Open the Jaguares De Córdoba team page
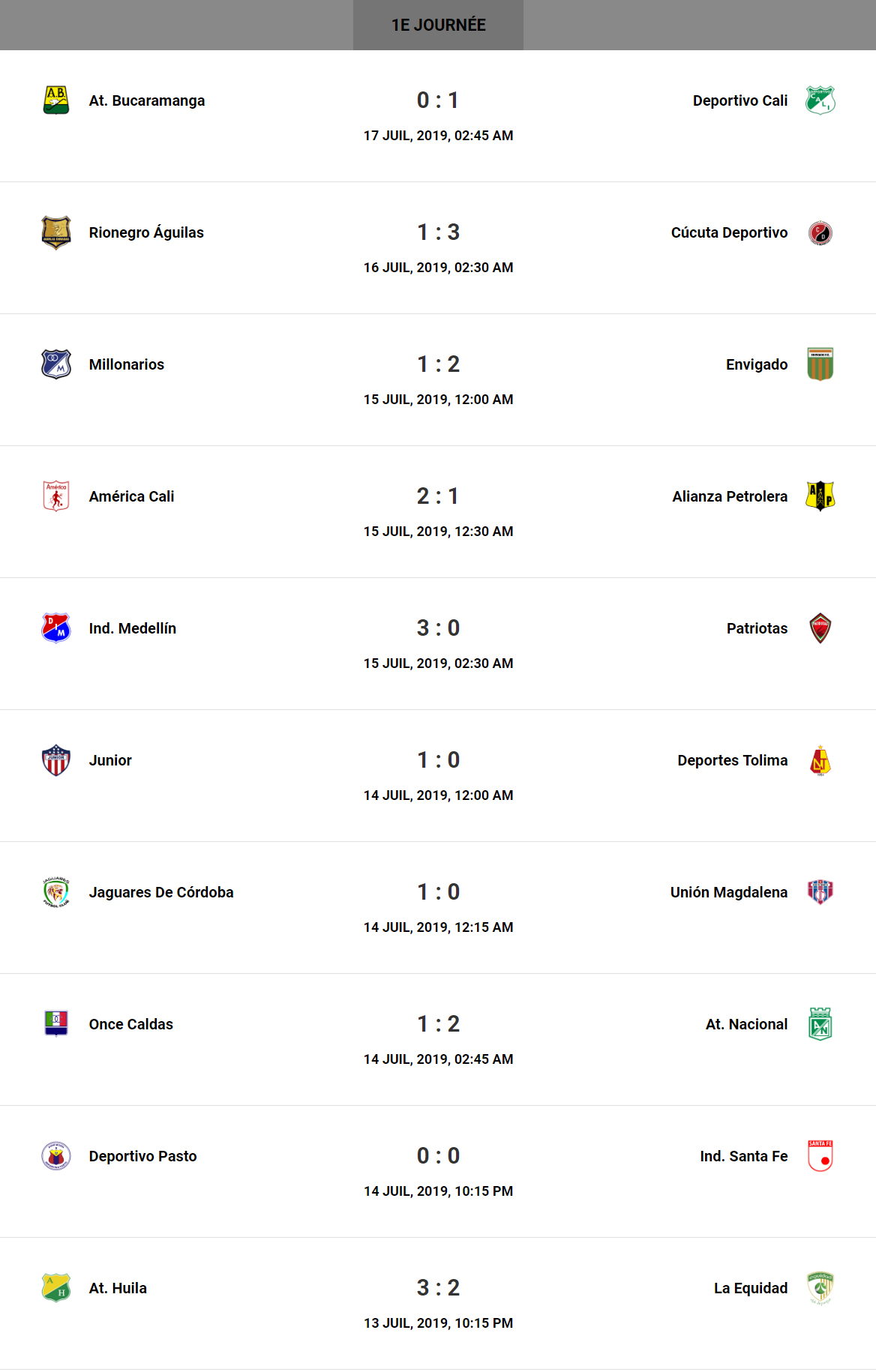The height and width of the screenshot is (1372, 876). coord(161,892)
